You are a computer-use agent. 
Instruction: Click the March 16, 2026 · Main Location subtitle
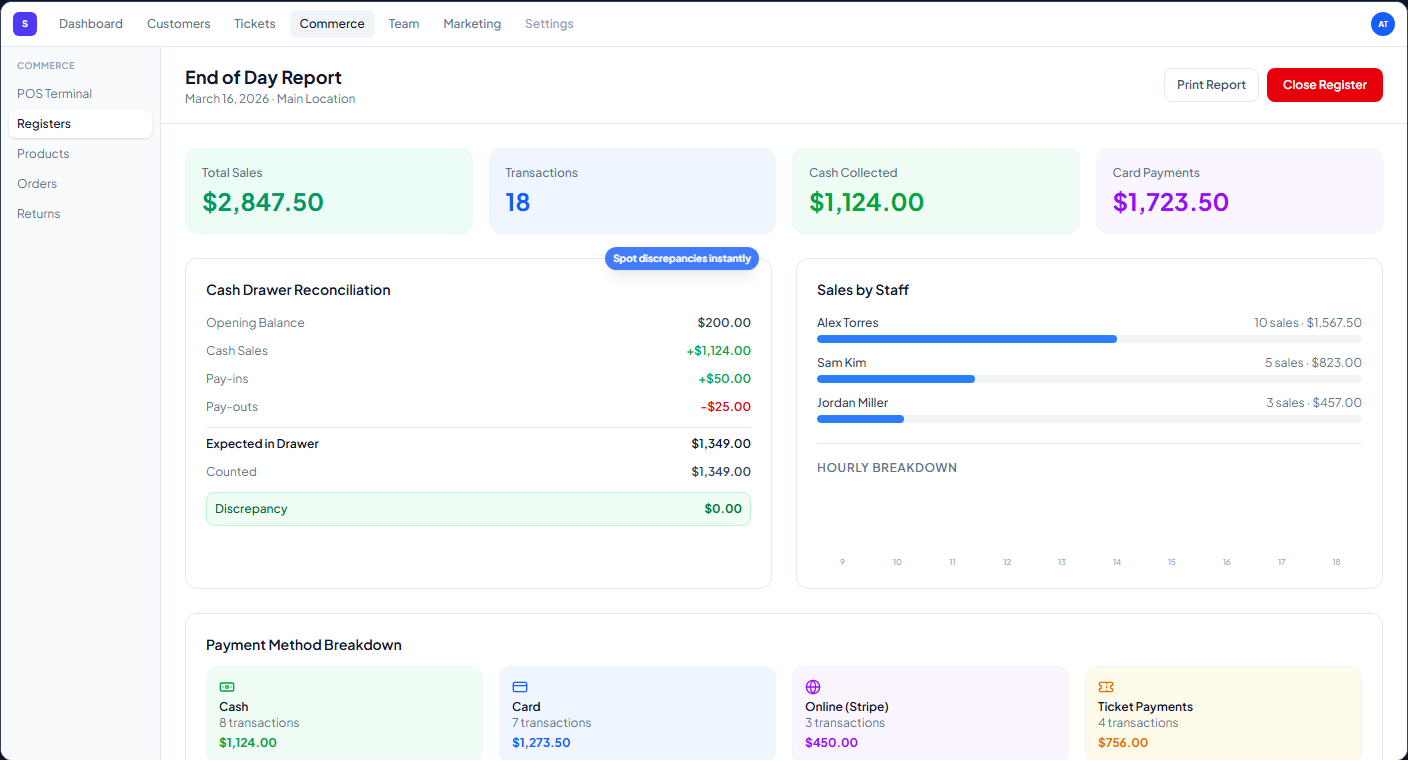coord(270,99)
